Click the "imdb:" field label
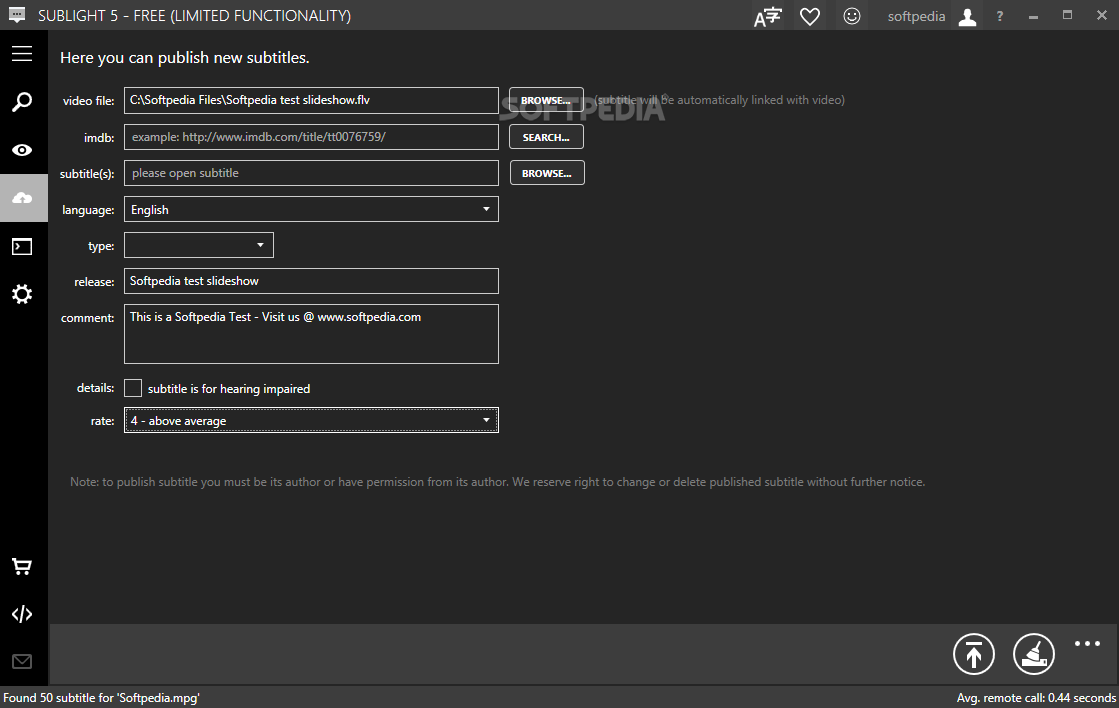The height and width of the screenshot is (708, 1119). tap(99, 138)
